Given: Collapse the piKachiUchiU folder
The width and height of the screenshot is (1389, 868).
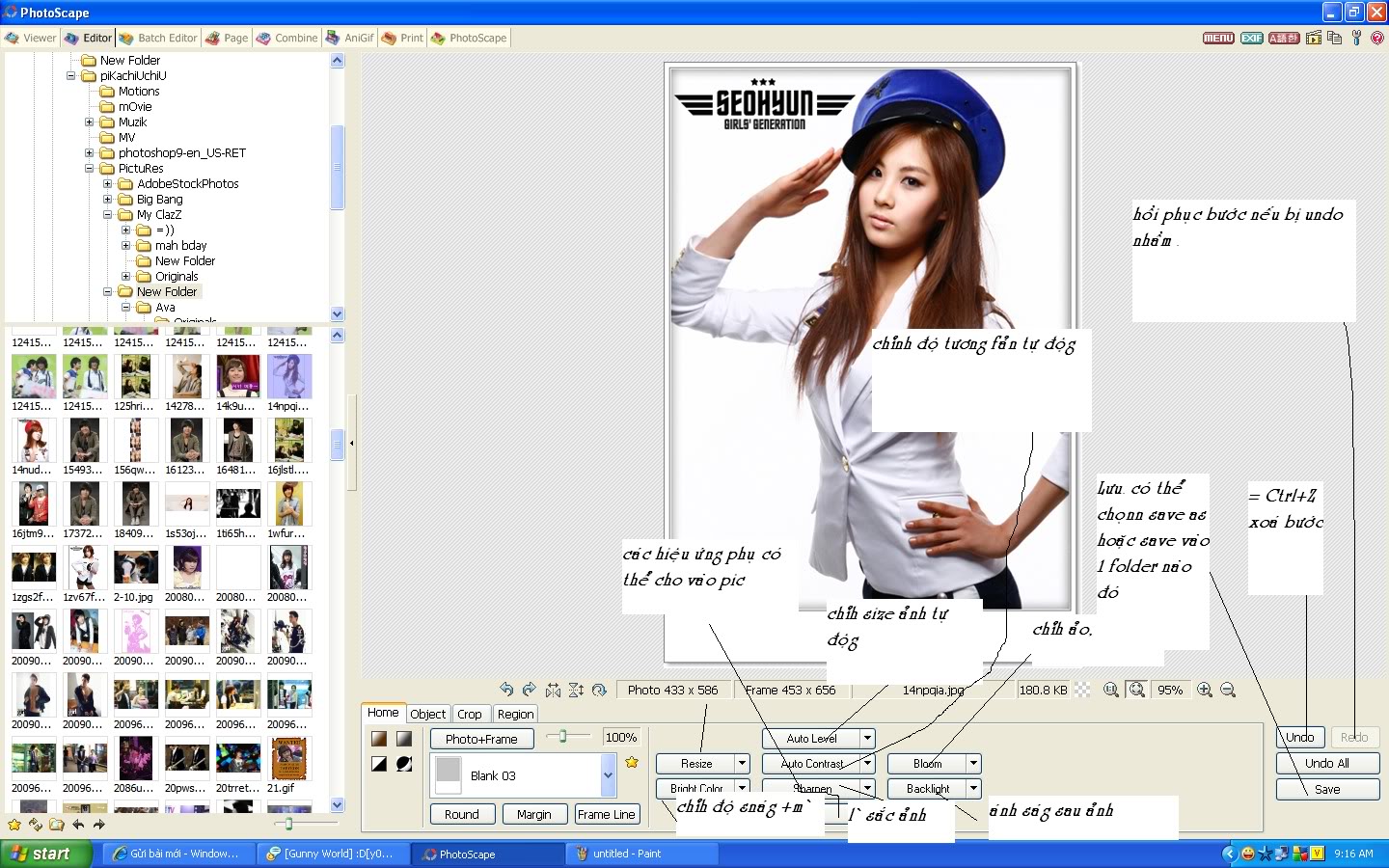Looking at the screenshot, I should pyautogui.click(x=70, y=76).
